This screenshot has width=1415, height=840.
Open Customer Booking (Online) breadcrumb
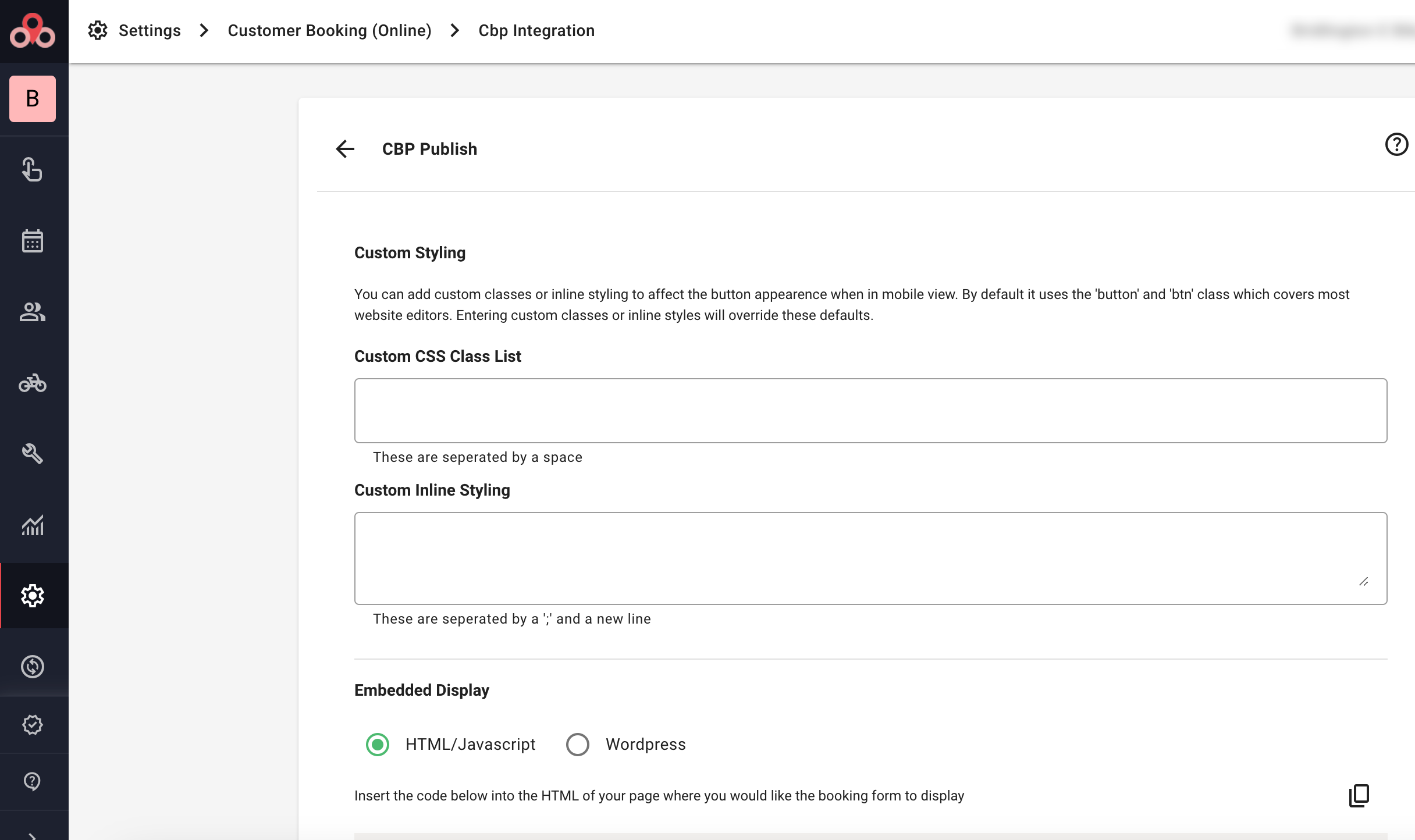click(329, 30)
